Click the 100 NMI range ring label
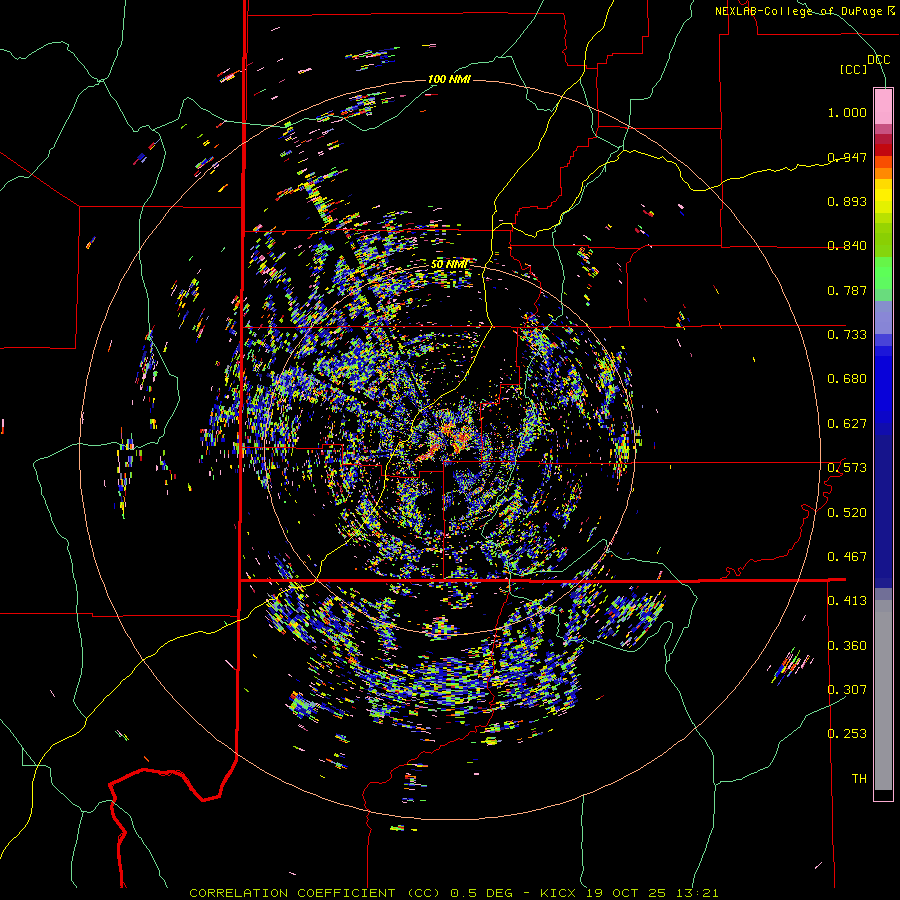 tap(449, 79)
